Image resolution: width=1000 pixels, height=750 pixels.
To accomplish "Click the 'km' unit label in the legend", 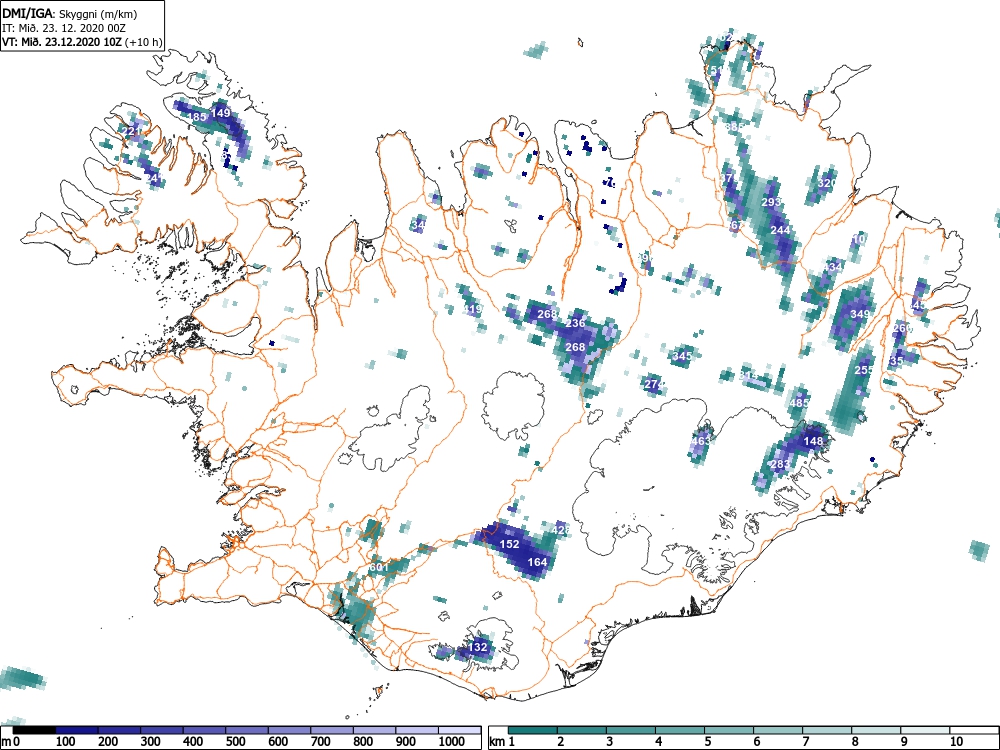I will click(x=497, y=742).
